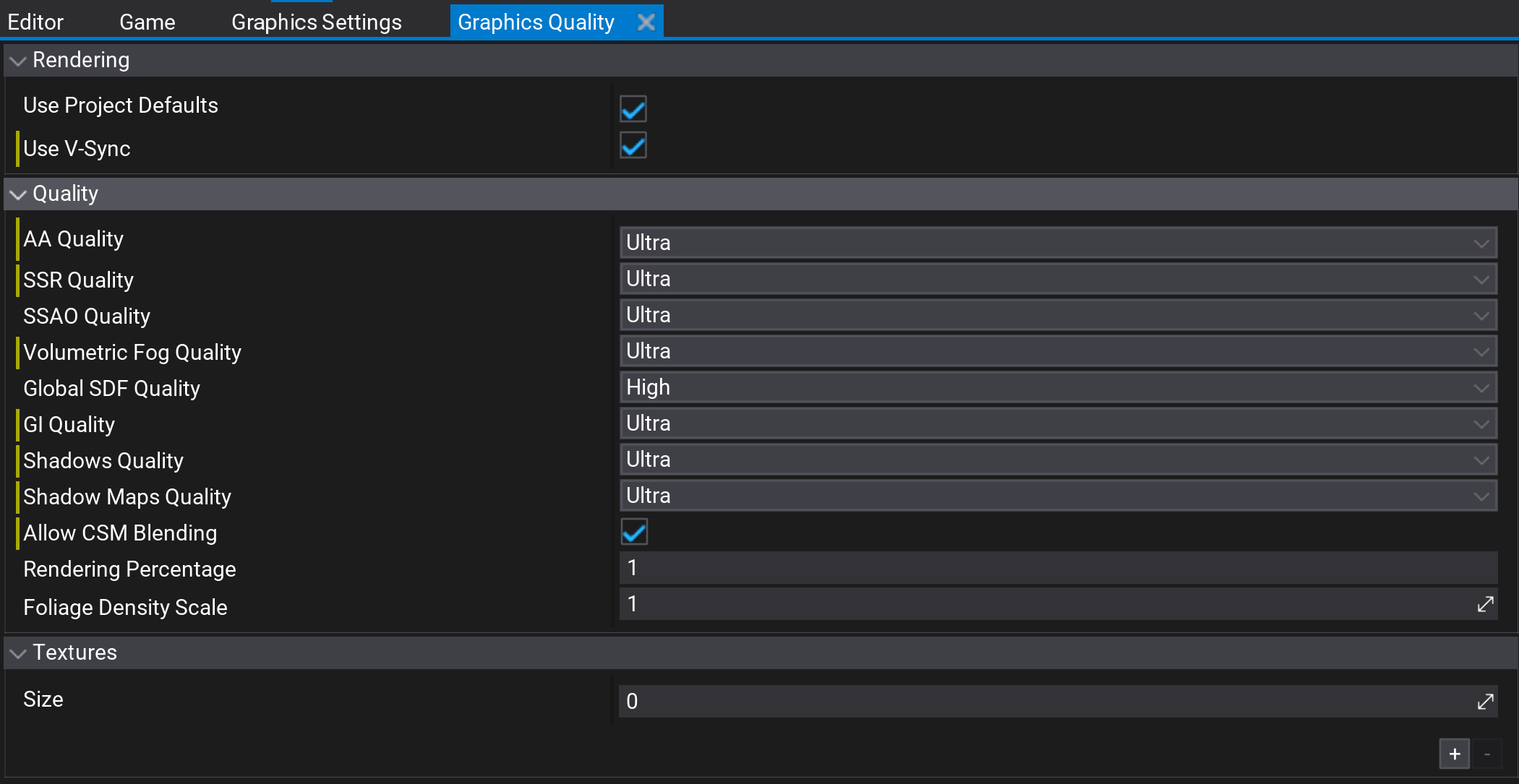Image resolution: width=1519 pixels, height=784 pixels.
Task: Disable Allow CSM Blending
Action: pyautogui.click(x=633, y=532)
